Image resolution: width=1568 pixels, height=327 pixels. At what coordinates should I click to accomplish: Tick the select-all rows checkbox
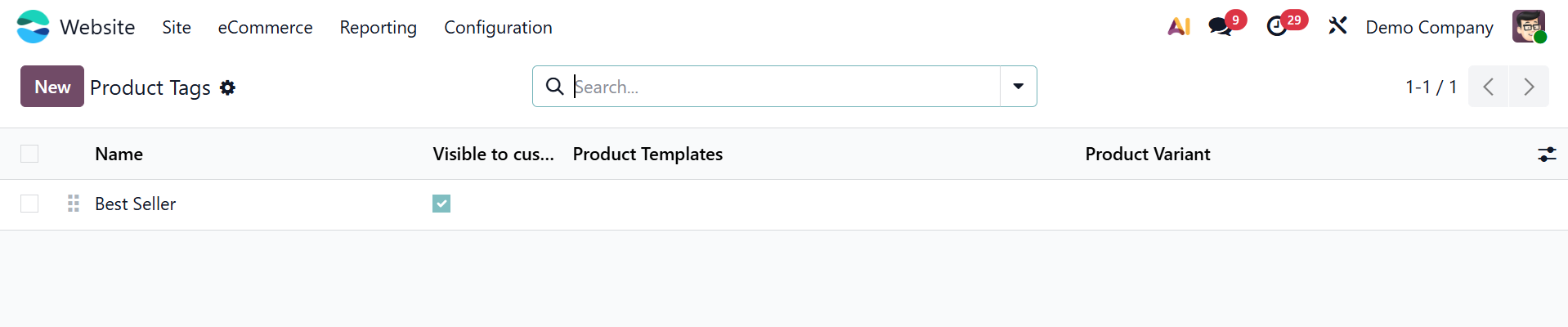pos(29,154)
